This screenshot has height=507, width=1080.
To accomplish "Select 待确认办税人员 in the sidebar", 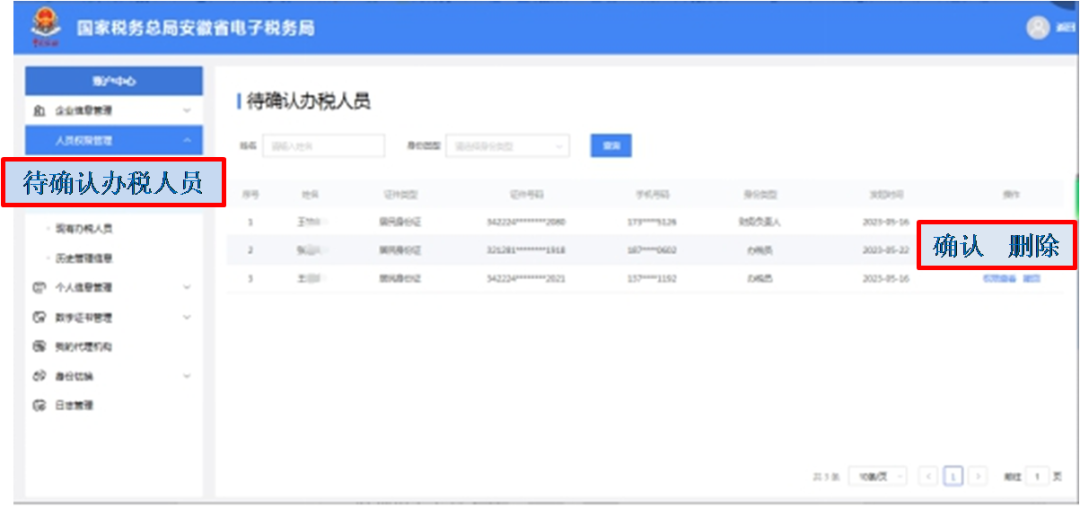I will pyautogui.click(x=112, y=183).
